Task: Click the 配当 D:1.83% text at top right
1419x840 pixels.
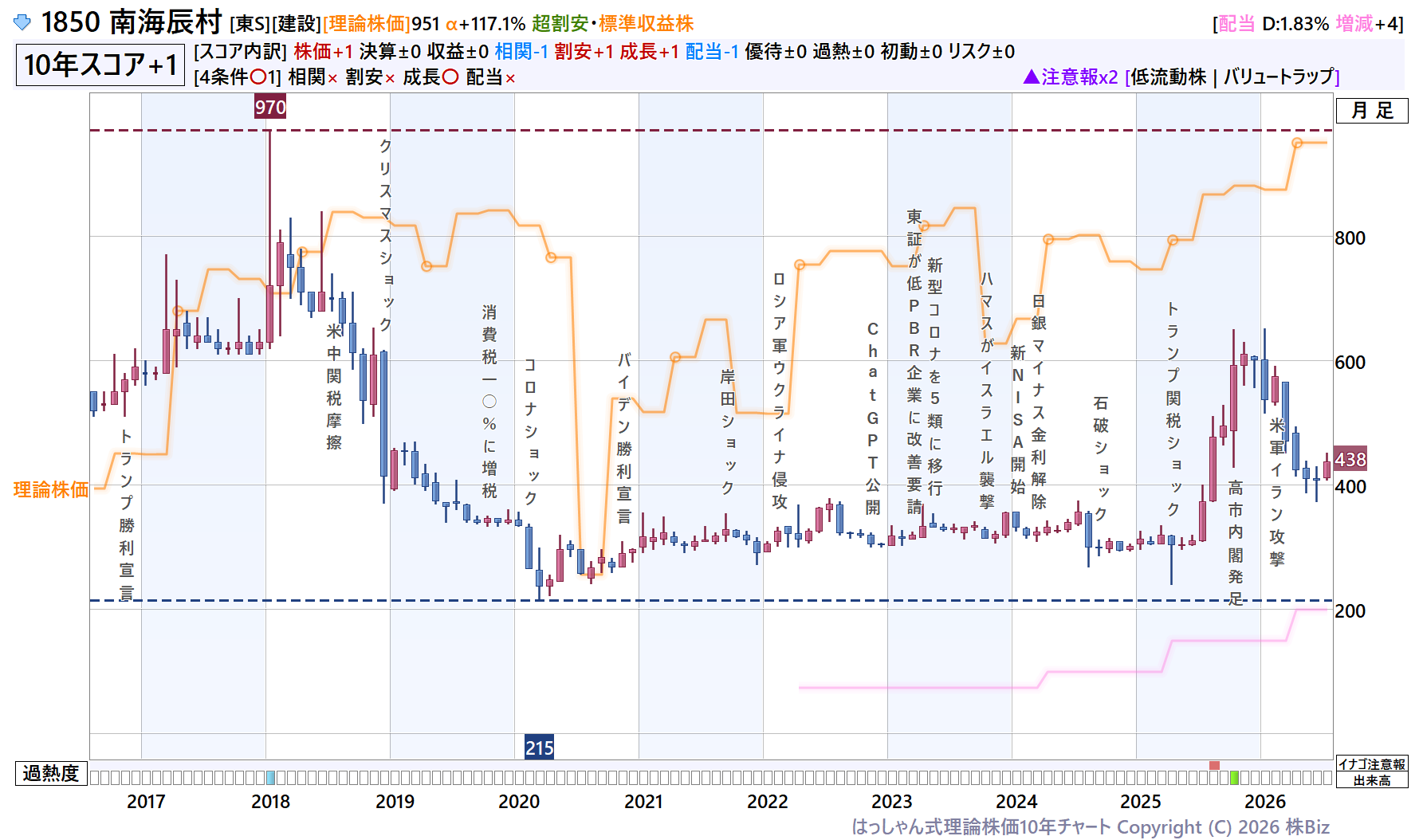Action: [x=1273, y=24]
